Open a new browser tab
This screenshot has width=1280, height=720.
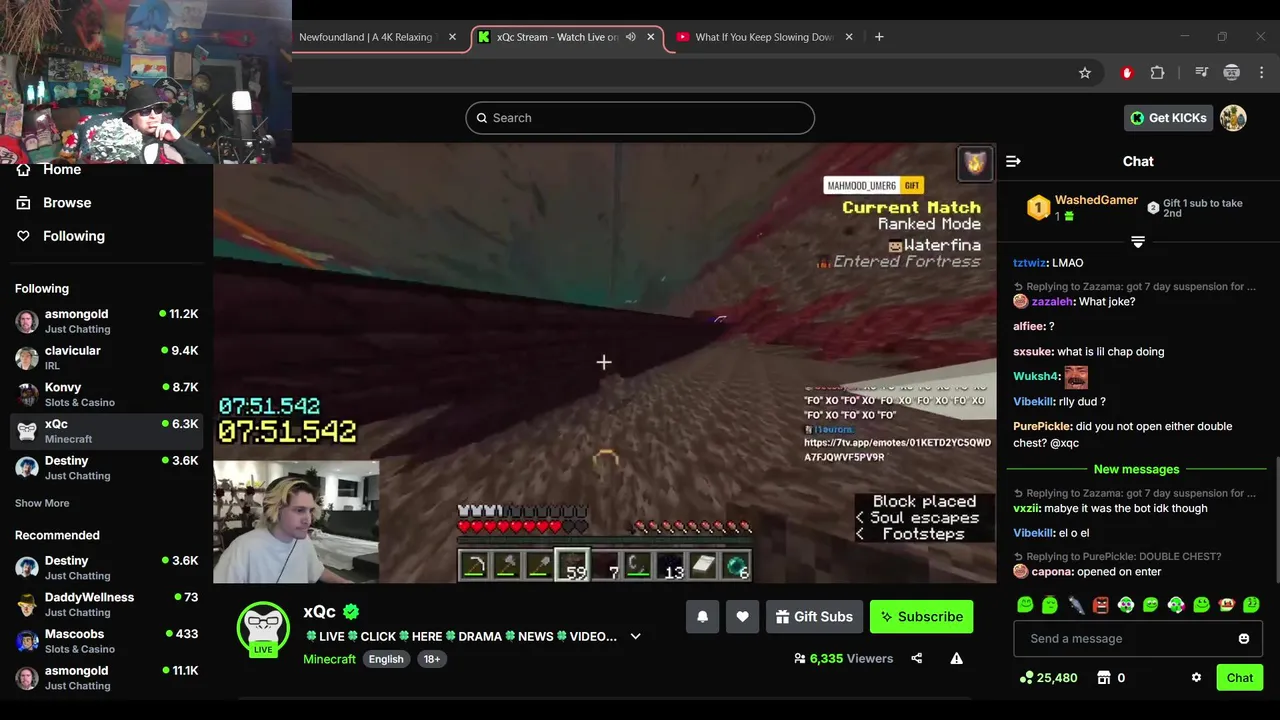(x=879, y=37)
